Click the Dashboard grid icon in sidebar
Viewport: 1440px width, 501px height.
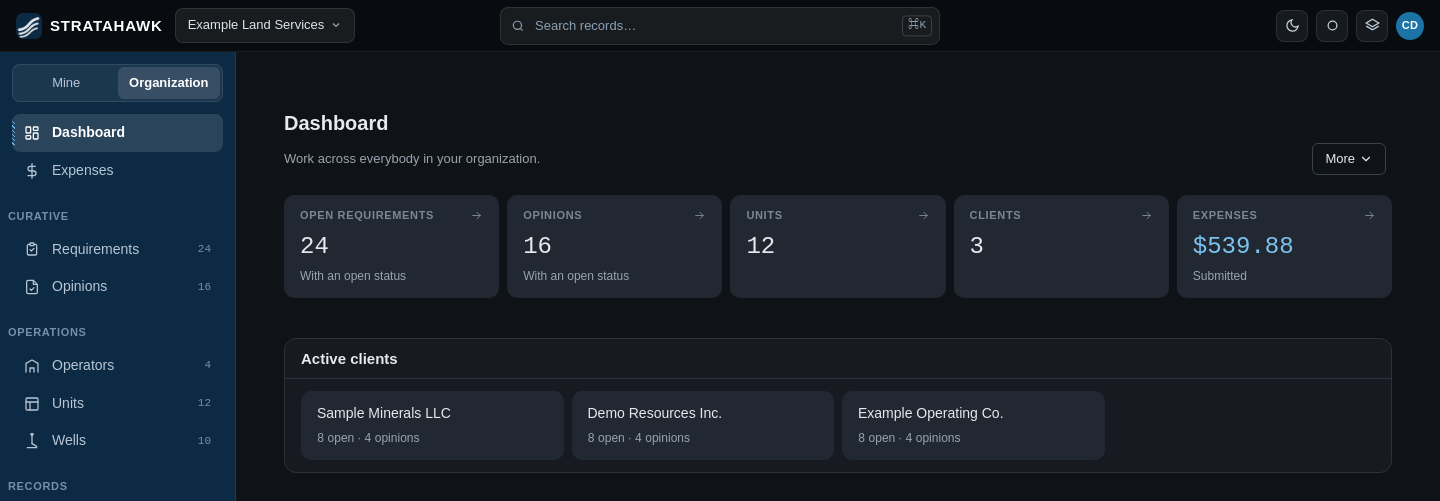point(32,132)
